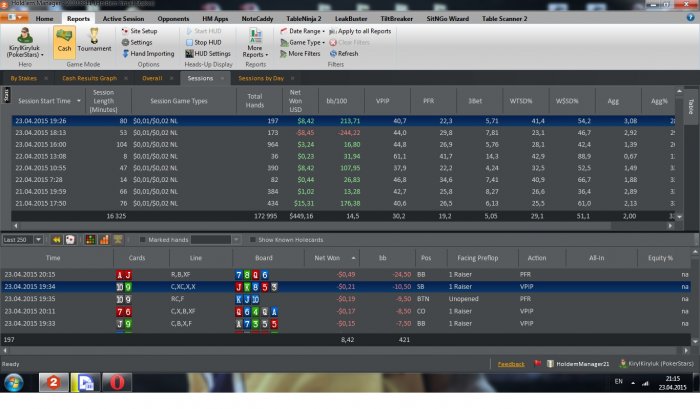700x409 pixels.
Task: Close the Overall report tab
Action: coord(171,78)
